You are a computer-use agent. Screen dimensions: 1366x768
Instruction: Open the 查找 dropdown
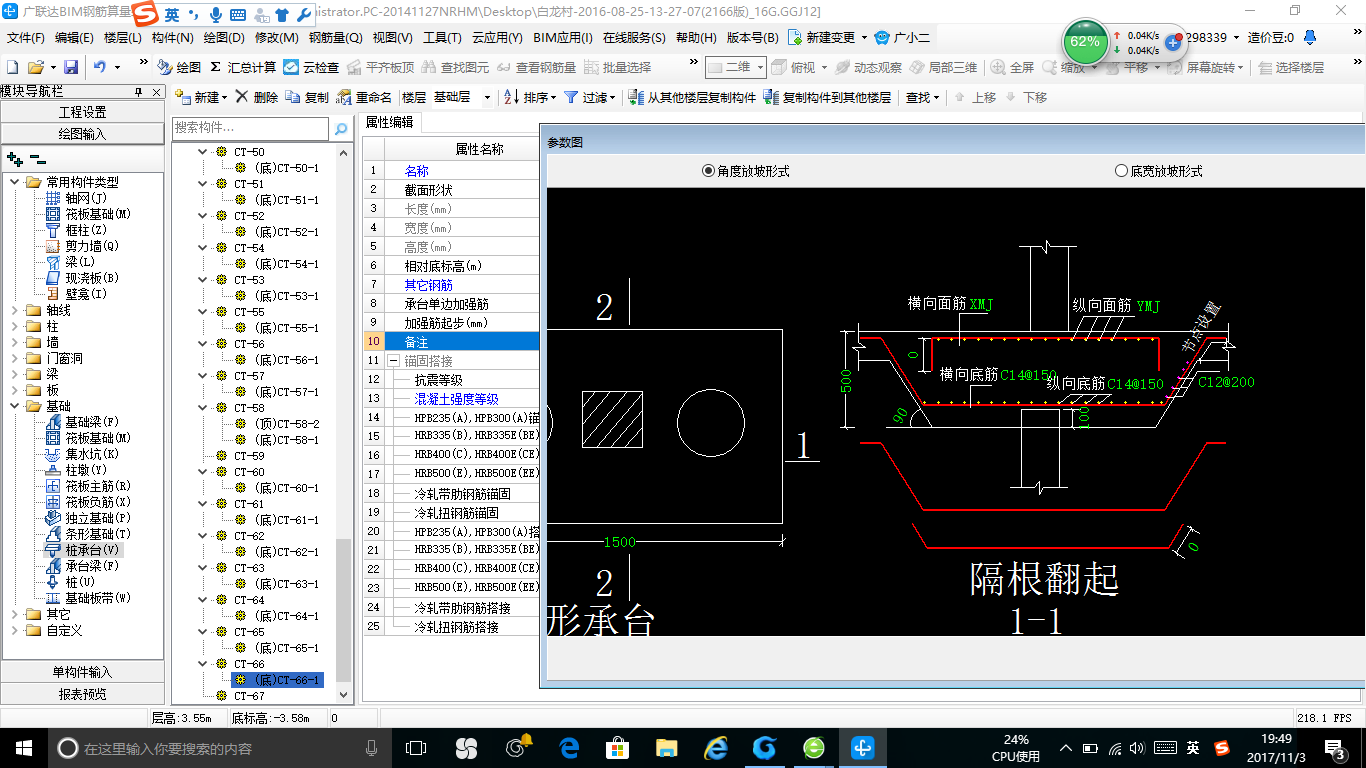[x=923, y=97]
